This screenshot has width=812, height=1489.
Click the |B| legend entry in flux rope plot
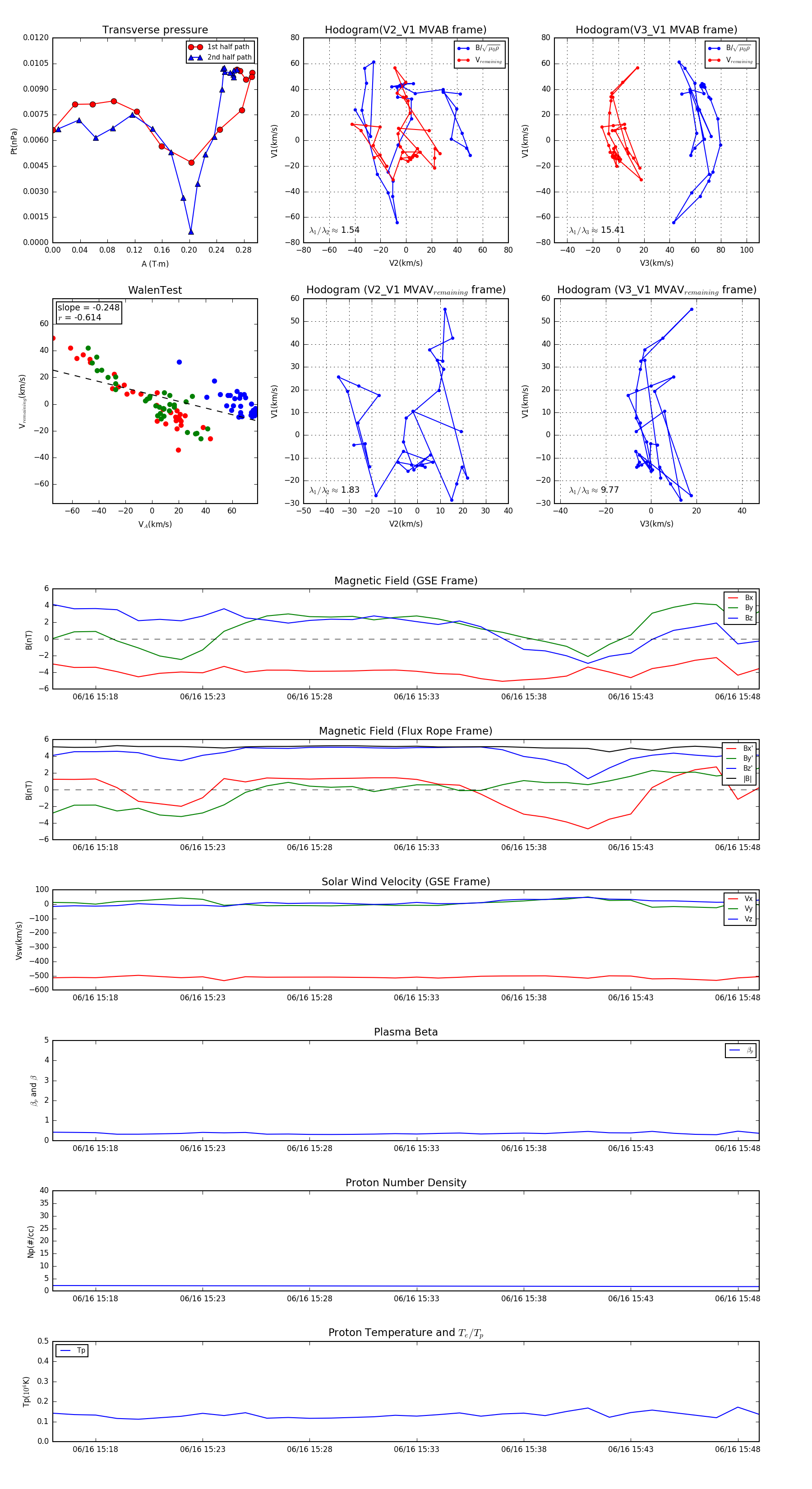click(739, 779)
